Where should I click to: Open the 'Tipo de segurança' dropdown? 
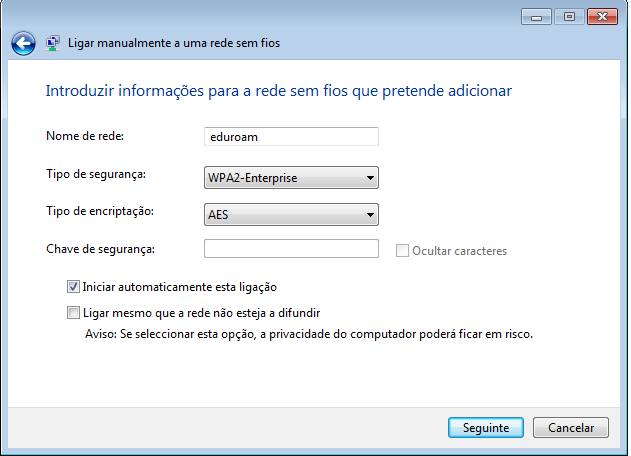pyautogui.click(x=291, y=177)
